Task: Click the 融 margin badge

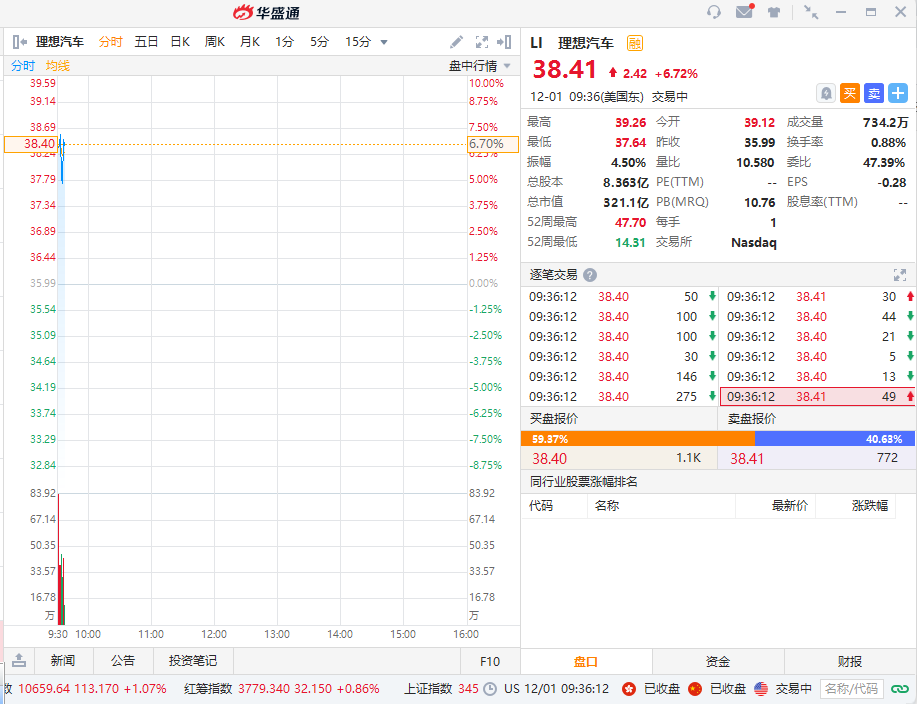Action: coord(635,43)
